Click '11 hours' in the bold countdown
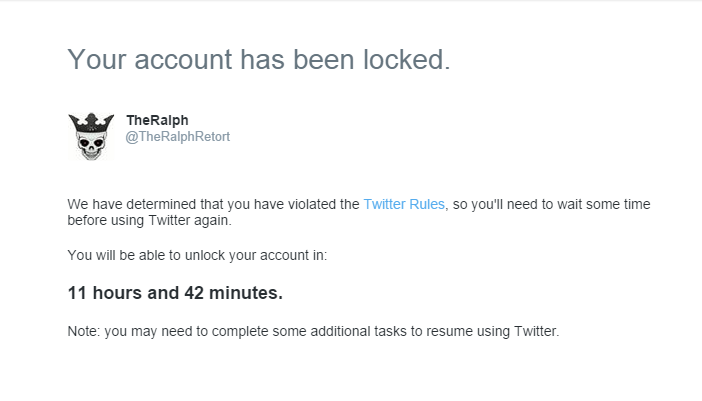 105,293
